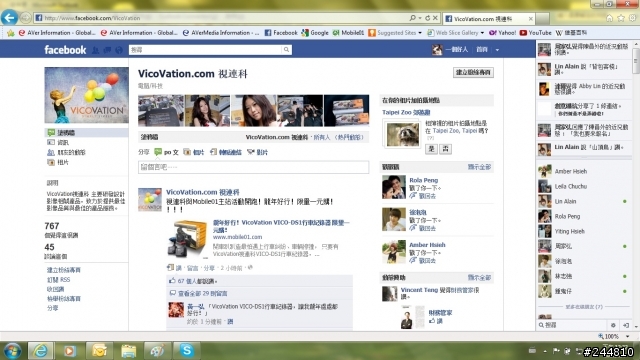
Task: Click the button at top right of page title
Action: [473, 72]
